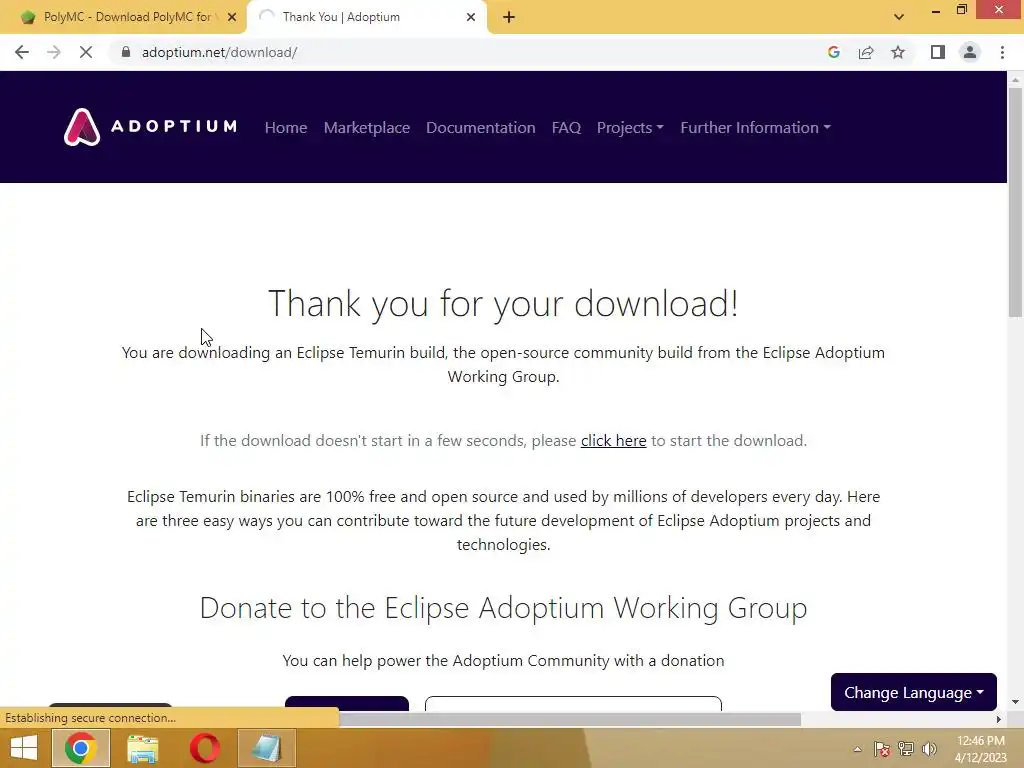Open Opera browser from the taskbar
This screenshot has height=768, width=1024.
[x=204, y=748]
